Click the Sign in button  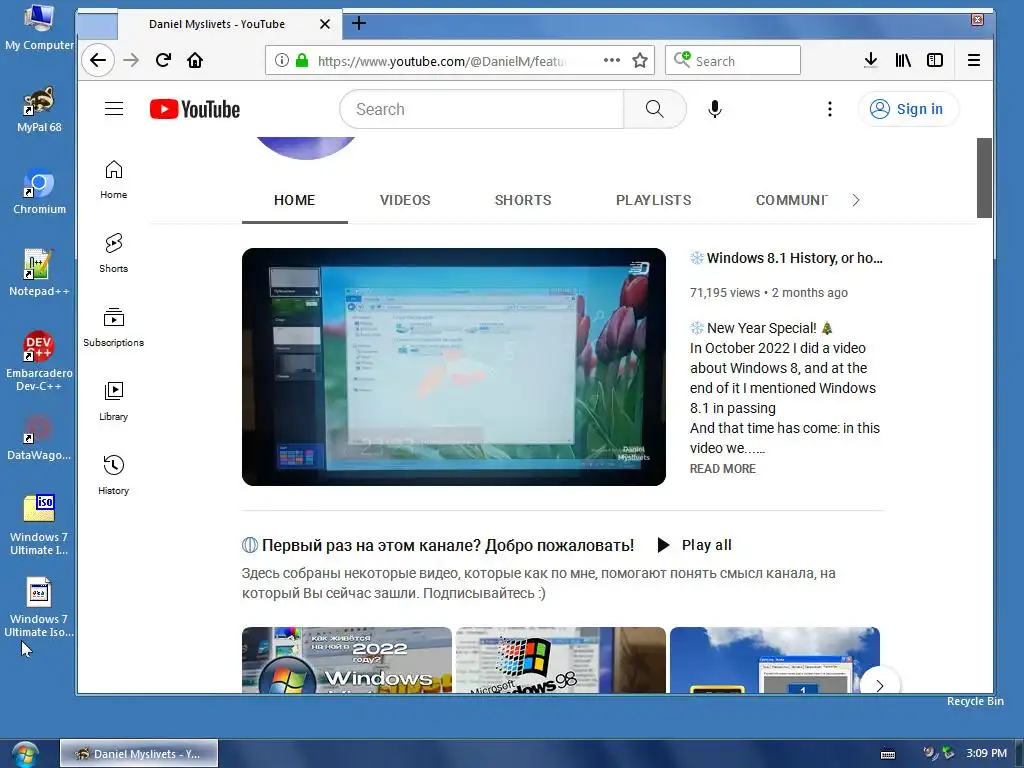(x=908, y=109)
